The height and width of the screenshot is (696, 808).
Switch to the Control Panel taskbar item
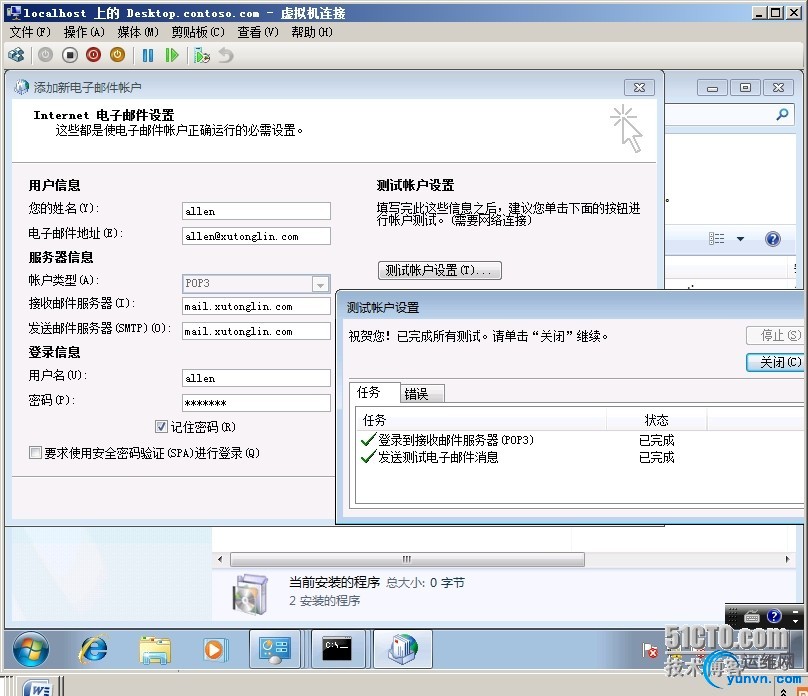coord(275,649)
